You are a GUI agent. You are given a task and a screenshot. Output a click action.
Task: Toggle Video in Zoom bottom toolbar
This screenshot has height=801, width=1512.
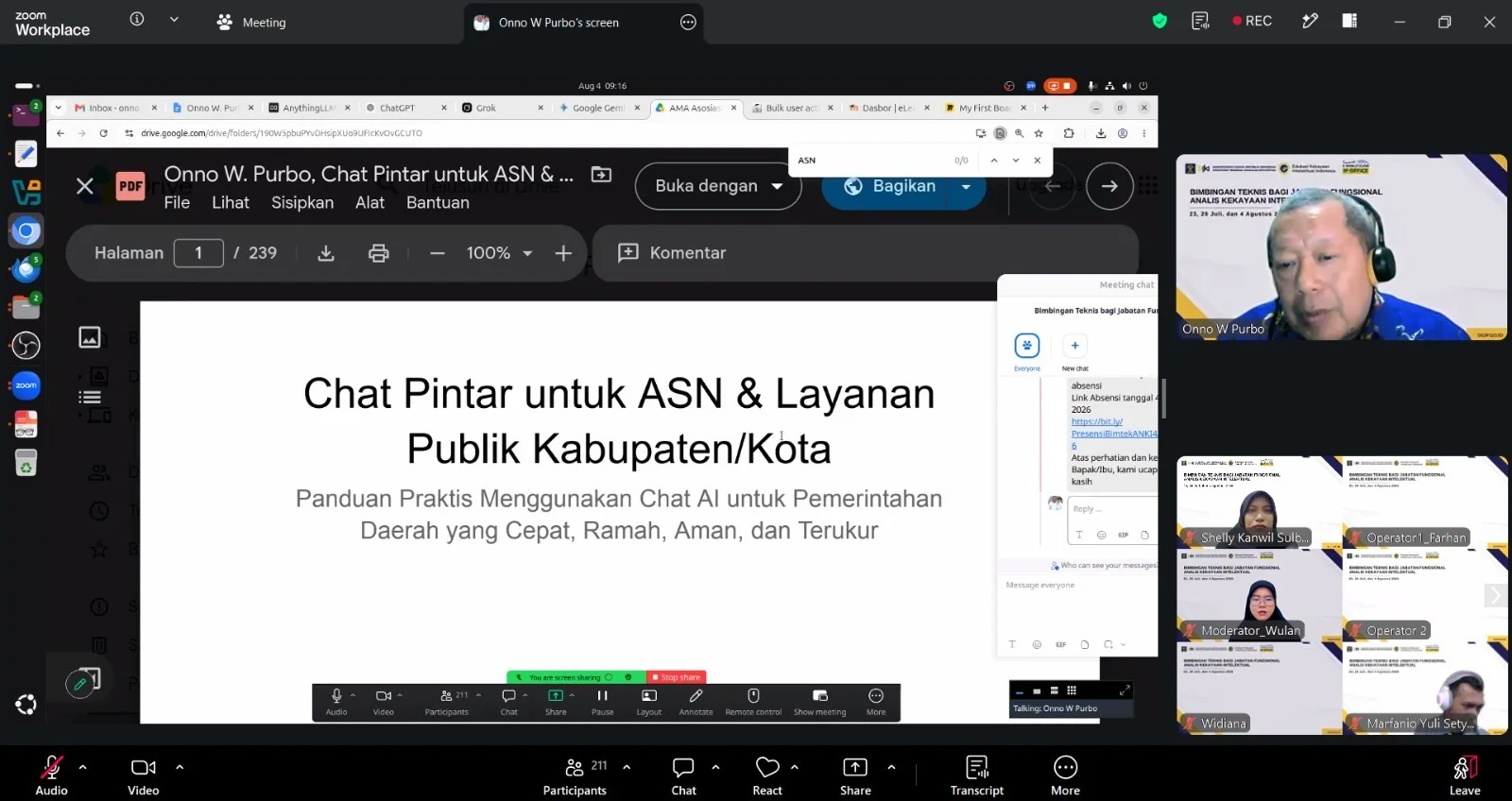coord(144,775)
